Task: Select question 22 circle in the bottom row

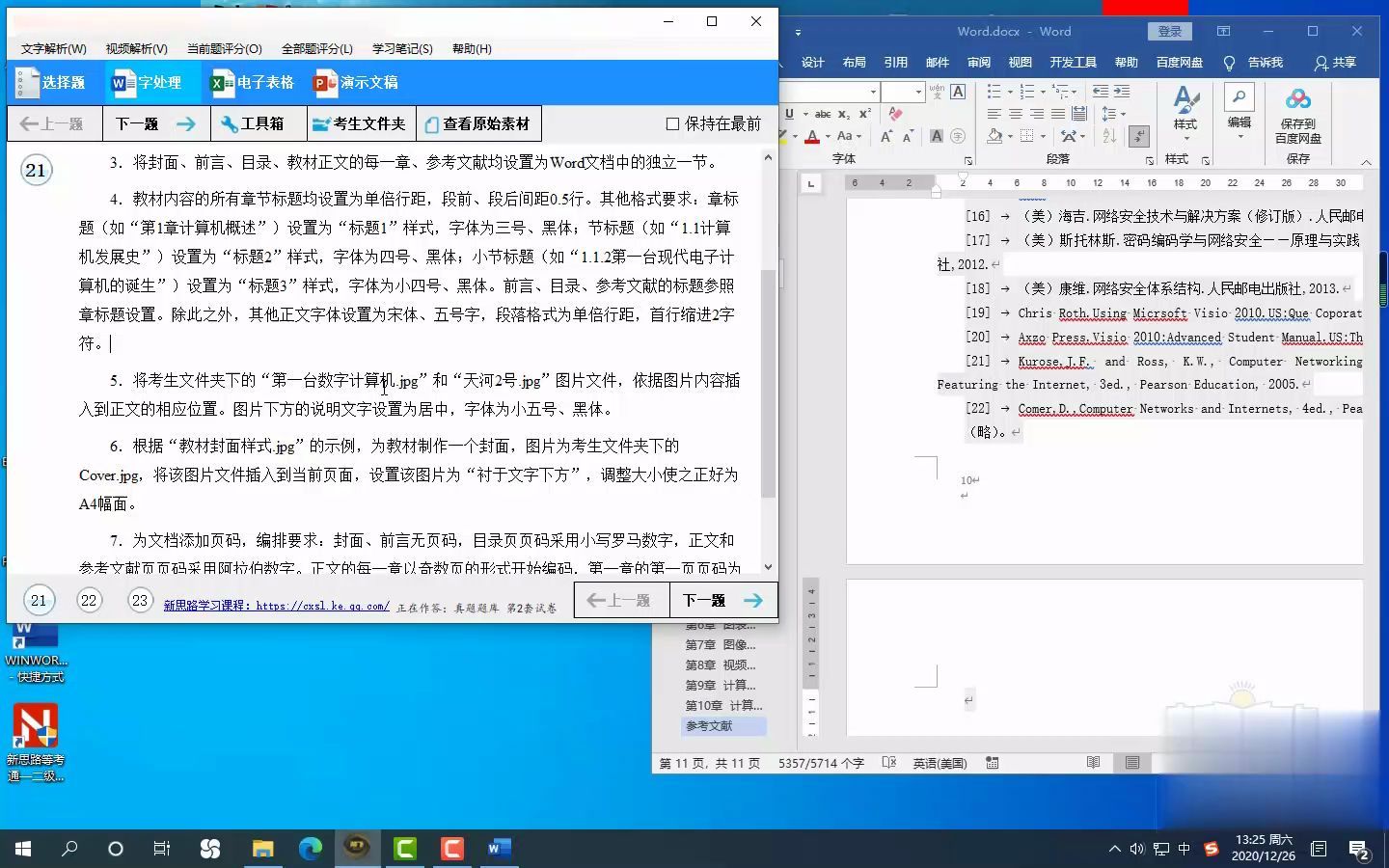Action: [89, 600]
